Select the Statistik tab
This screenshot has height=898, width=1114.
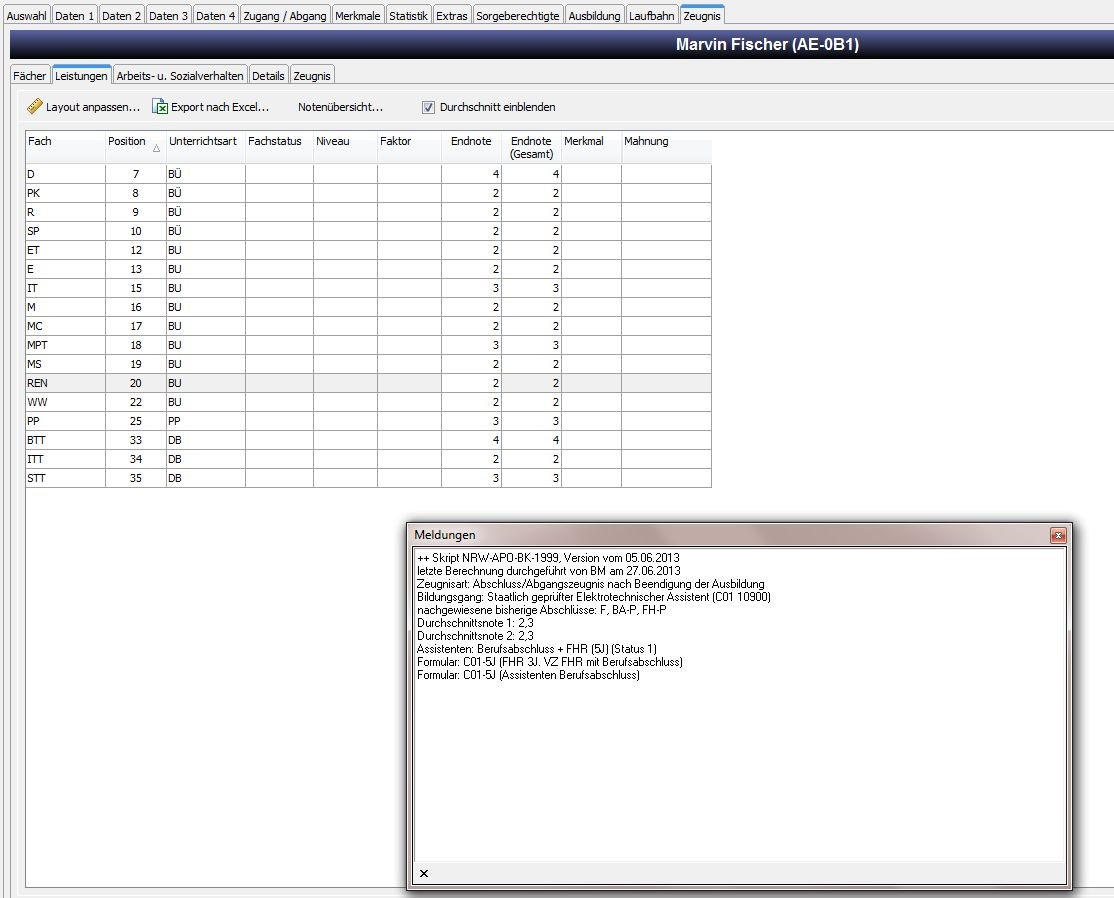pyautogui.click(x=409, y=16)
